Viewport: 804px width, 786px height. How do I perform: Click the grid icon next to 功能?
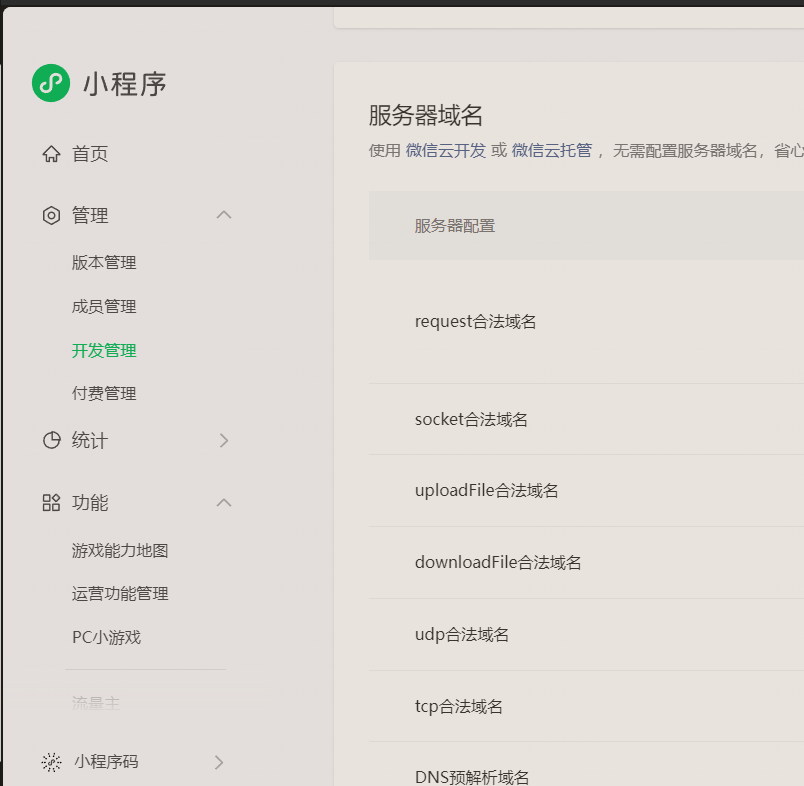click(x=50, y=503)
